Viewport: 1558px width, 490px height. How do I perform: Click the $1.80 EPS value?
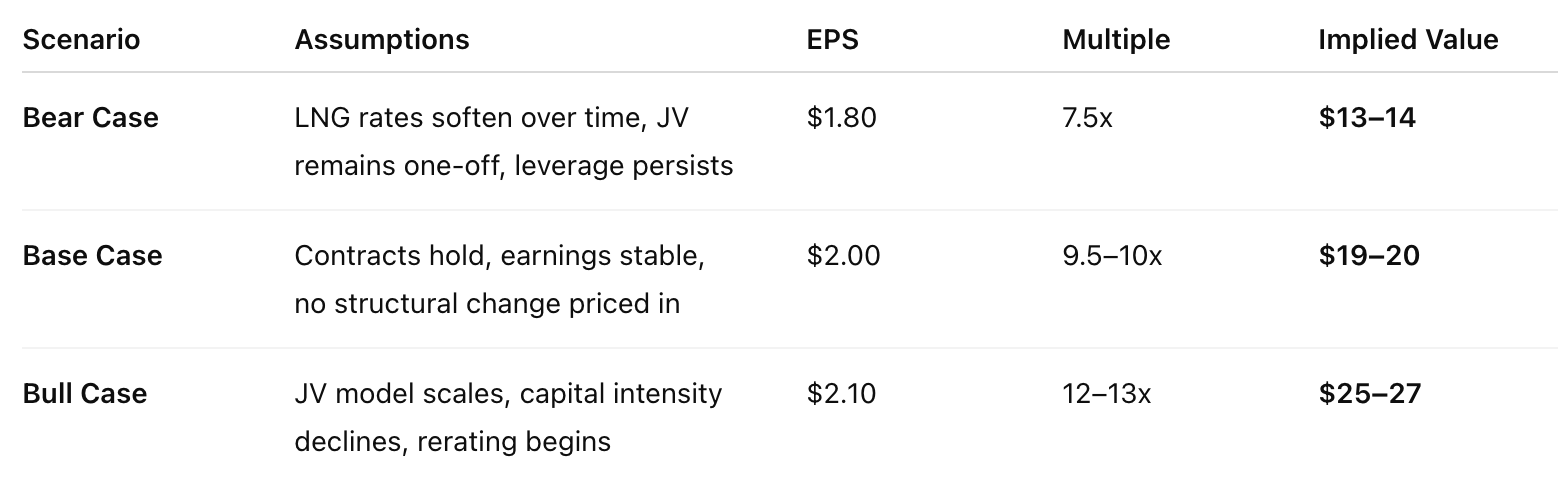coord(841,118)
